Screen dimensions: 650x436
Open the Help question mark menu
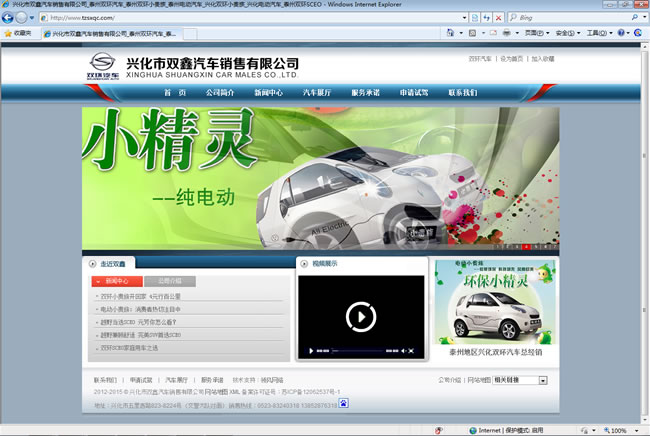[623, 33]
